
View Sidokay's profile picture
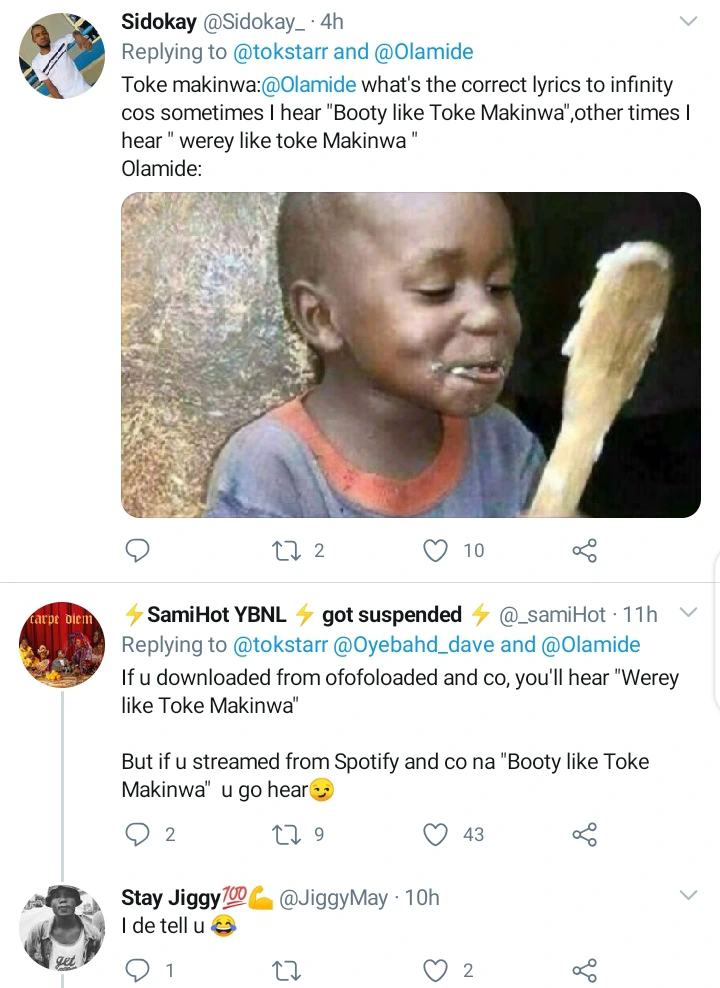(x=62, y=56)
